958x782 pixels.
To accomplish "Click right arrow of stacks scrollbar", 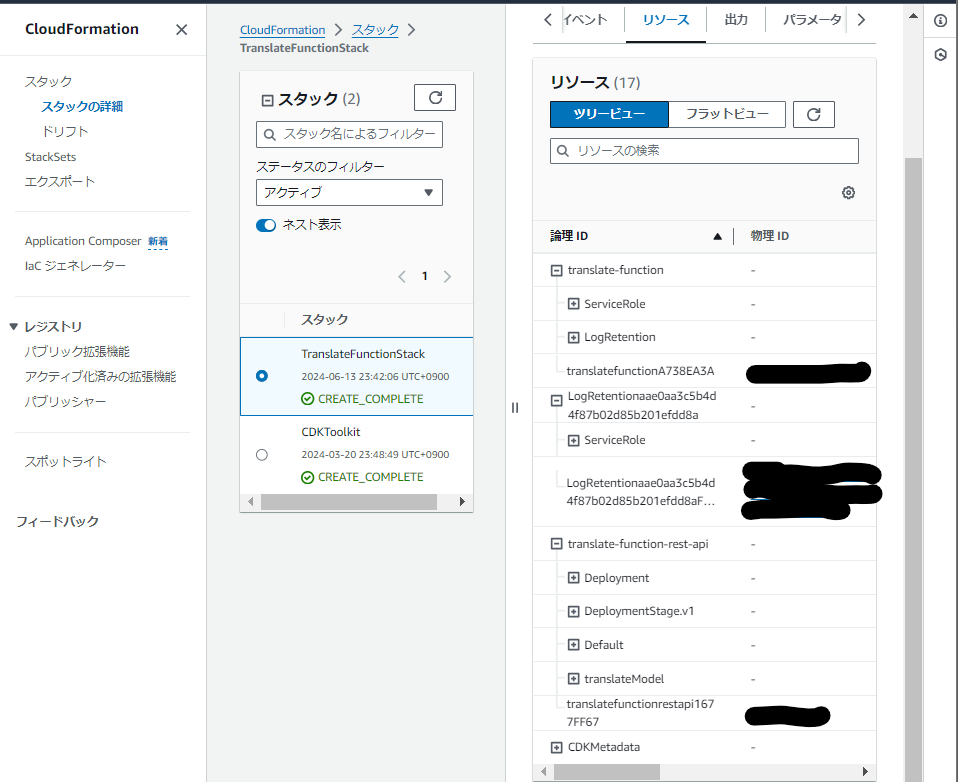I will point(463,502).
